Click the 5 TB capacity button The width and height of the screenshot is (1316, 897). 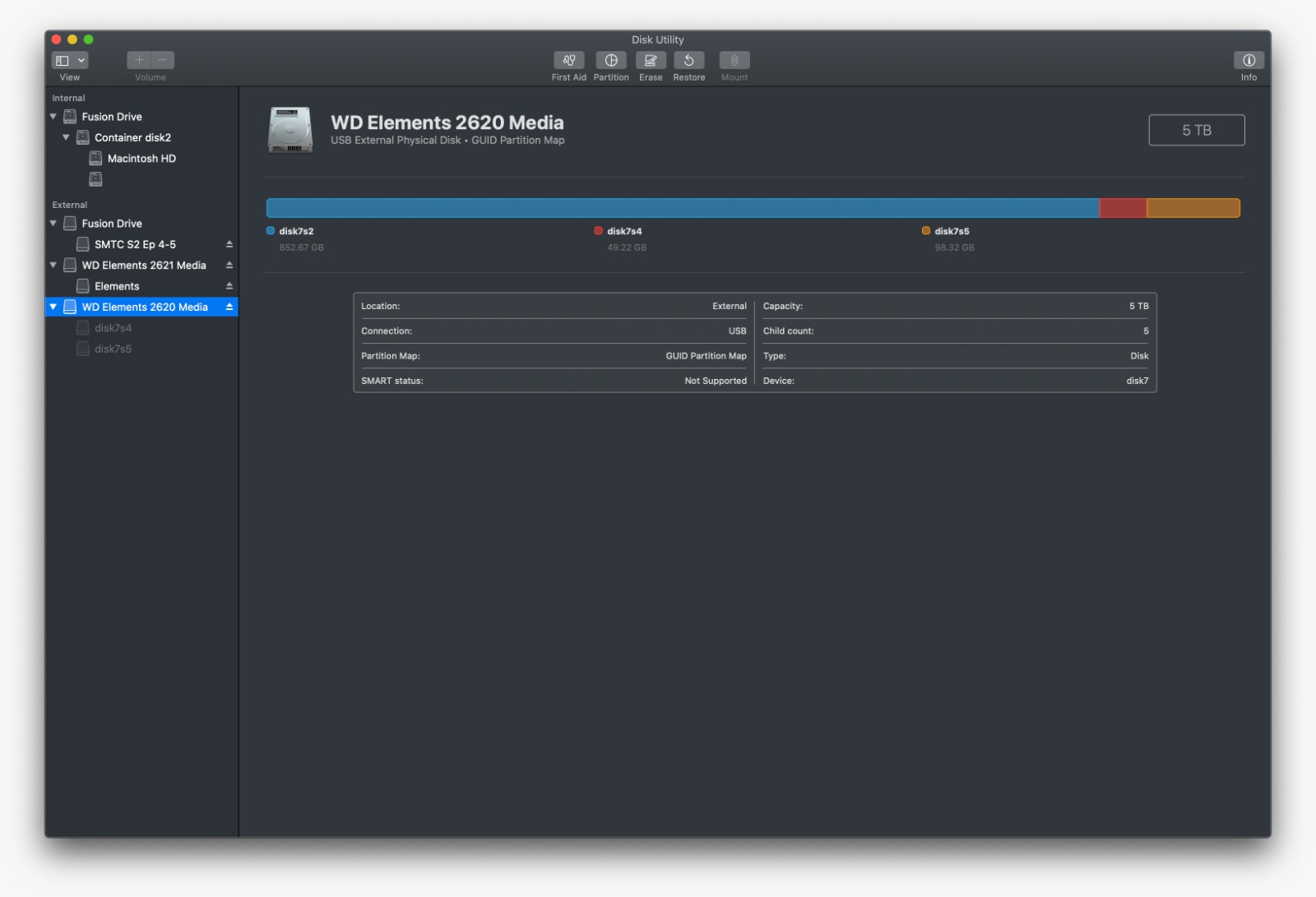pyautogui.click(x=1197, y=130)
